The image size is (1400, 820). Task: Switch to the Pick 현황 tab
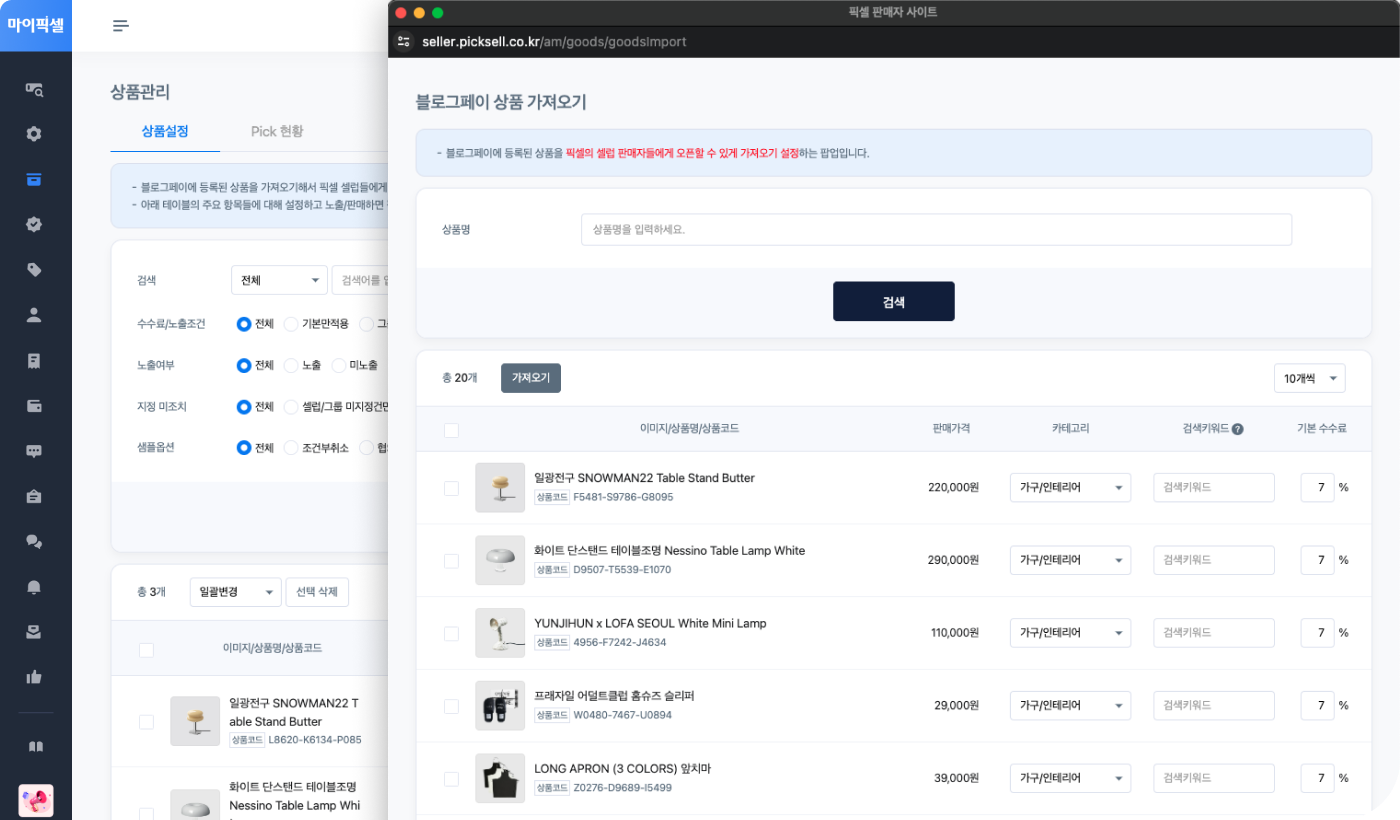[277, 131]
